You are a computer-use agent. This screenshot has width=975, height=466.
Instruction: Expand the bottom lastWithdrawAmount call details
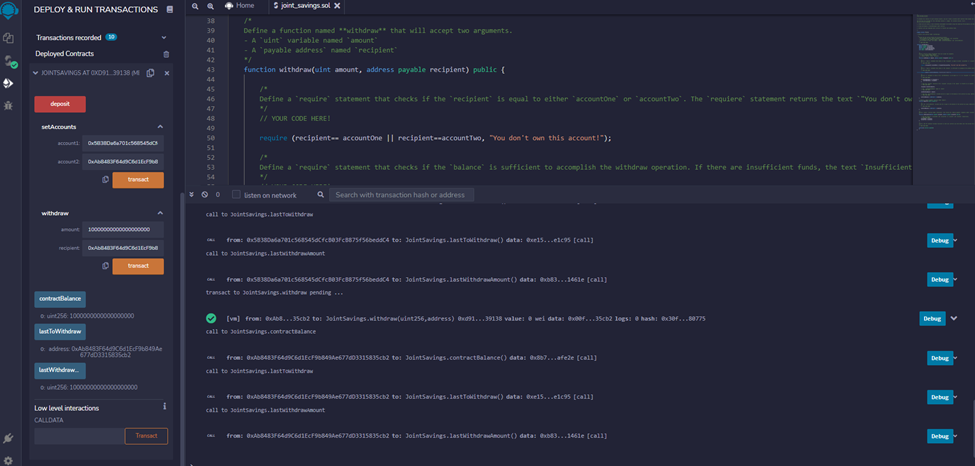pos(956,436)
